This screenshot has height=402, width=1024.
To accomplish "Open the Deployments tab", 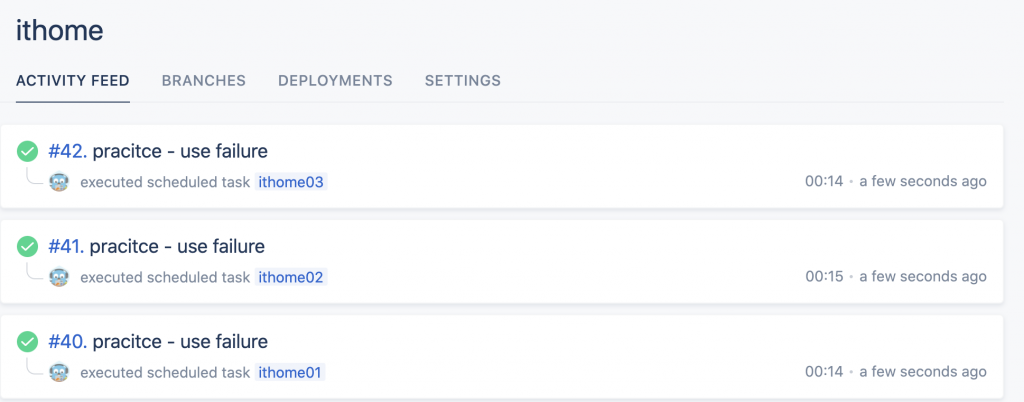I will click(x=335, y=80).
